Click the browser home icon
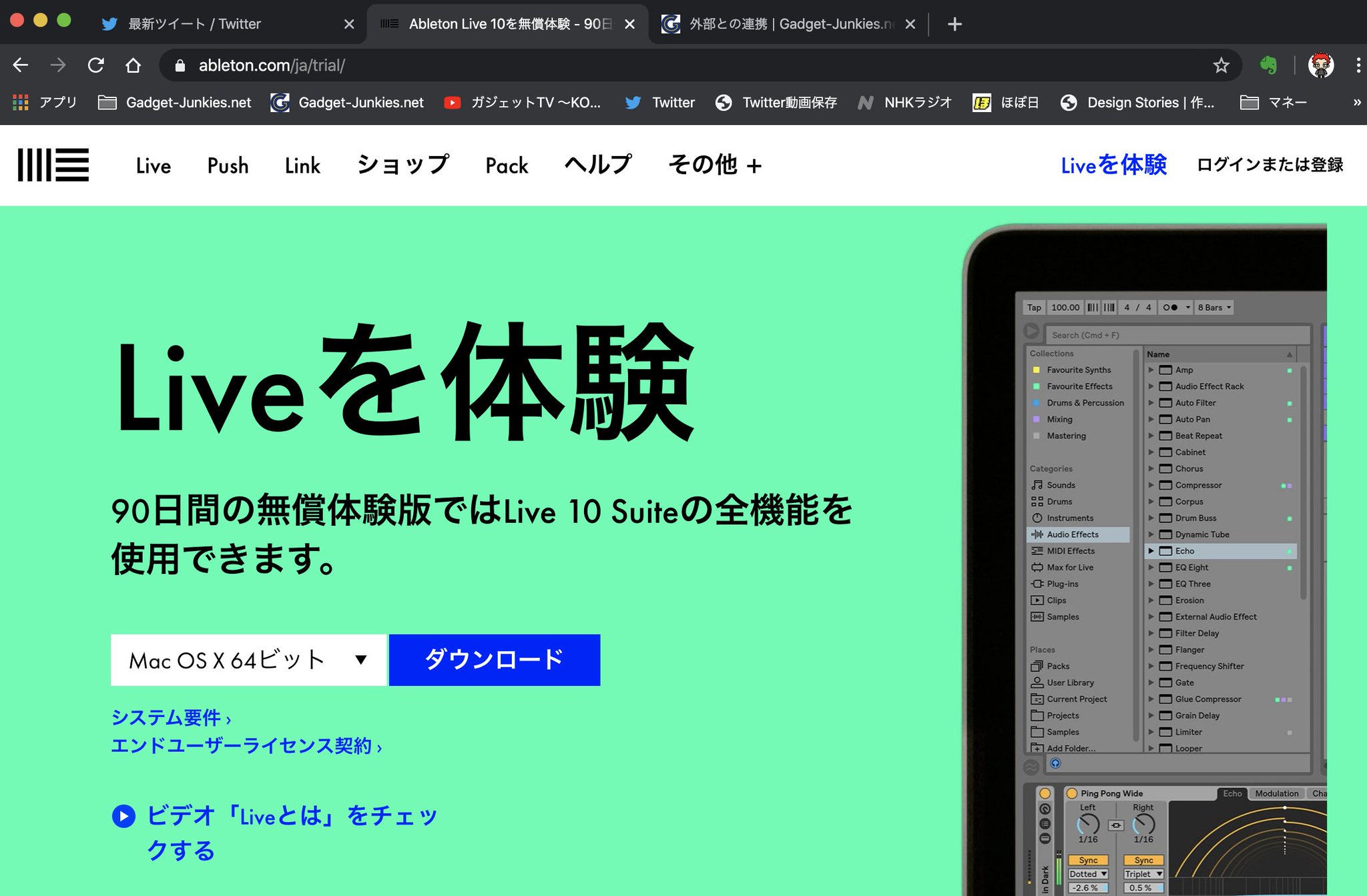 [133, 65]
